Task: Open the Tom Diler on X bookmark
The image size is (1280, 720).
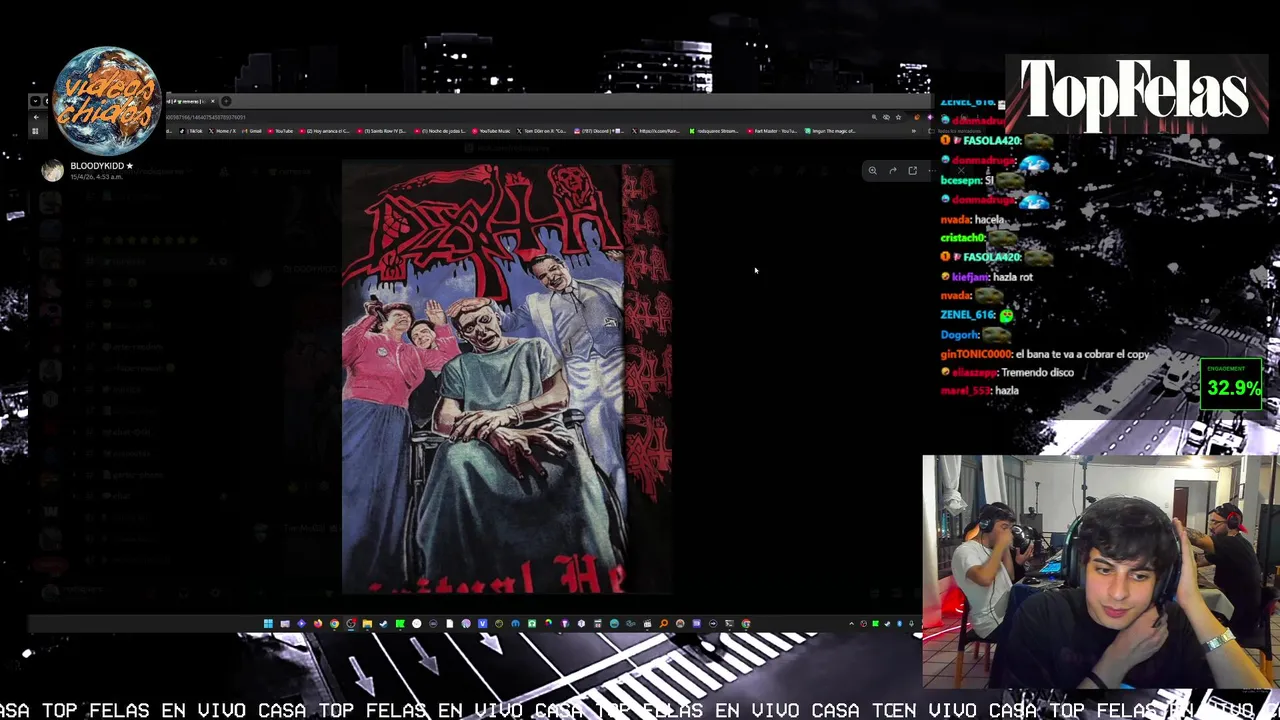Action: [x=543, y=131]
